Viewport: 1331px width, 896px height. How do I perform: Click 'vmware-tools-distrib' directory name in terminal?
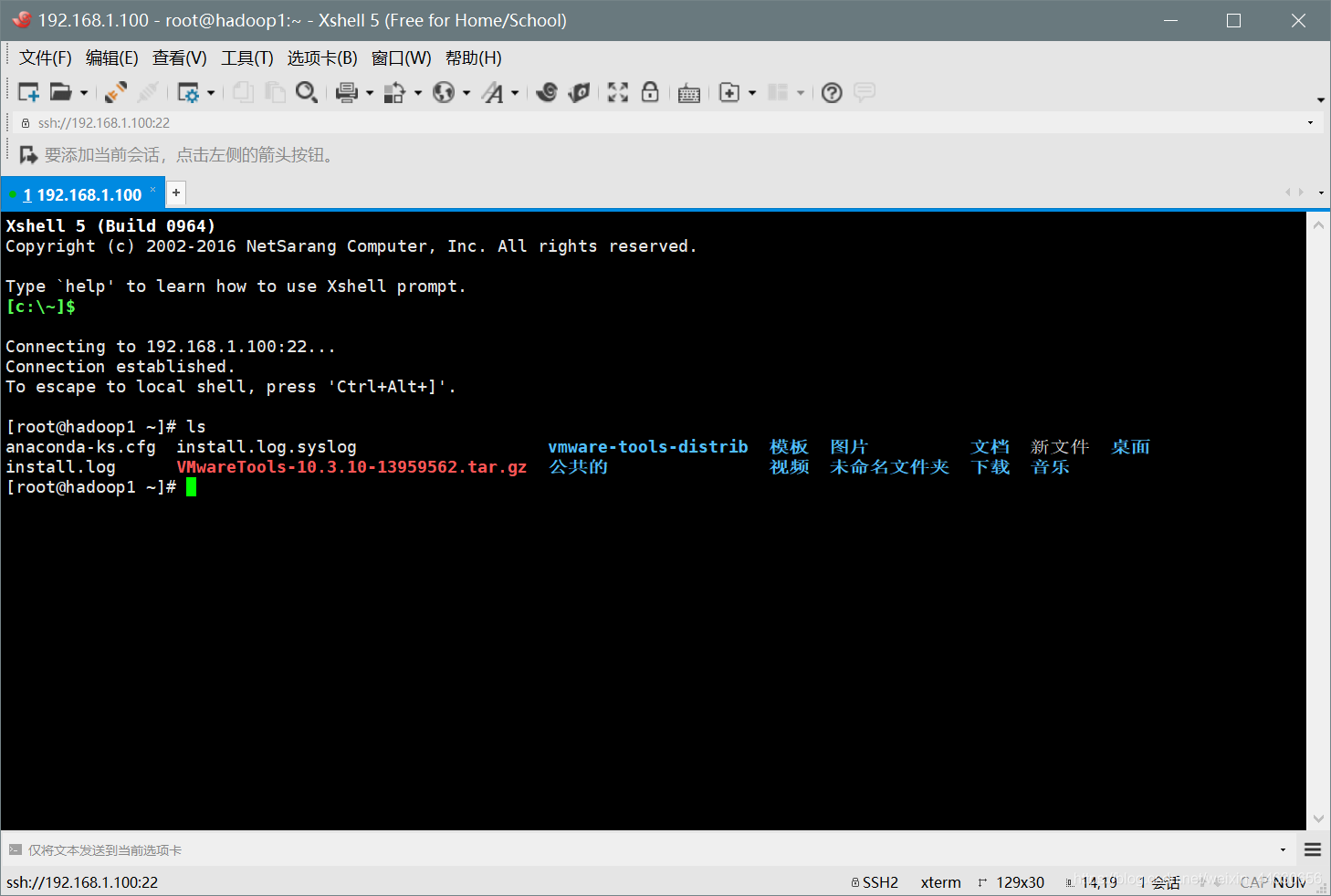[648, 447]
